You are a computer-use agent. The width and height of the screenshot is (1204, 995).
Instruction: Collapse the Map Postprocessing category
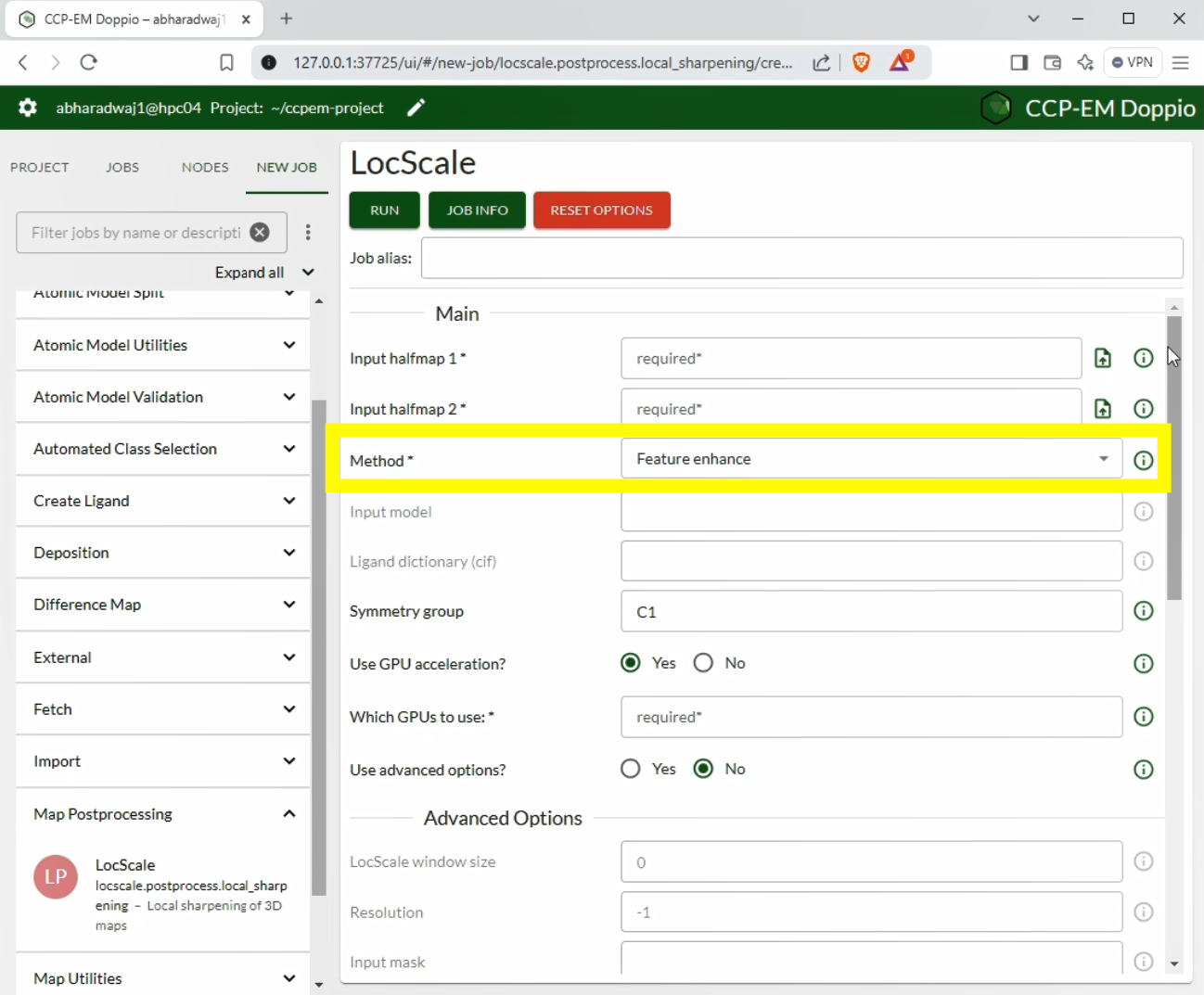162,814
